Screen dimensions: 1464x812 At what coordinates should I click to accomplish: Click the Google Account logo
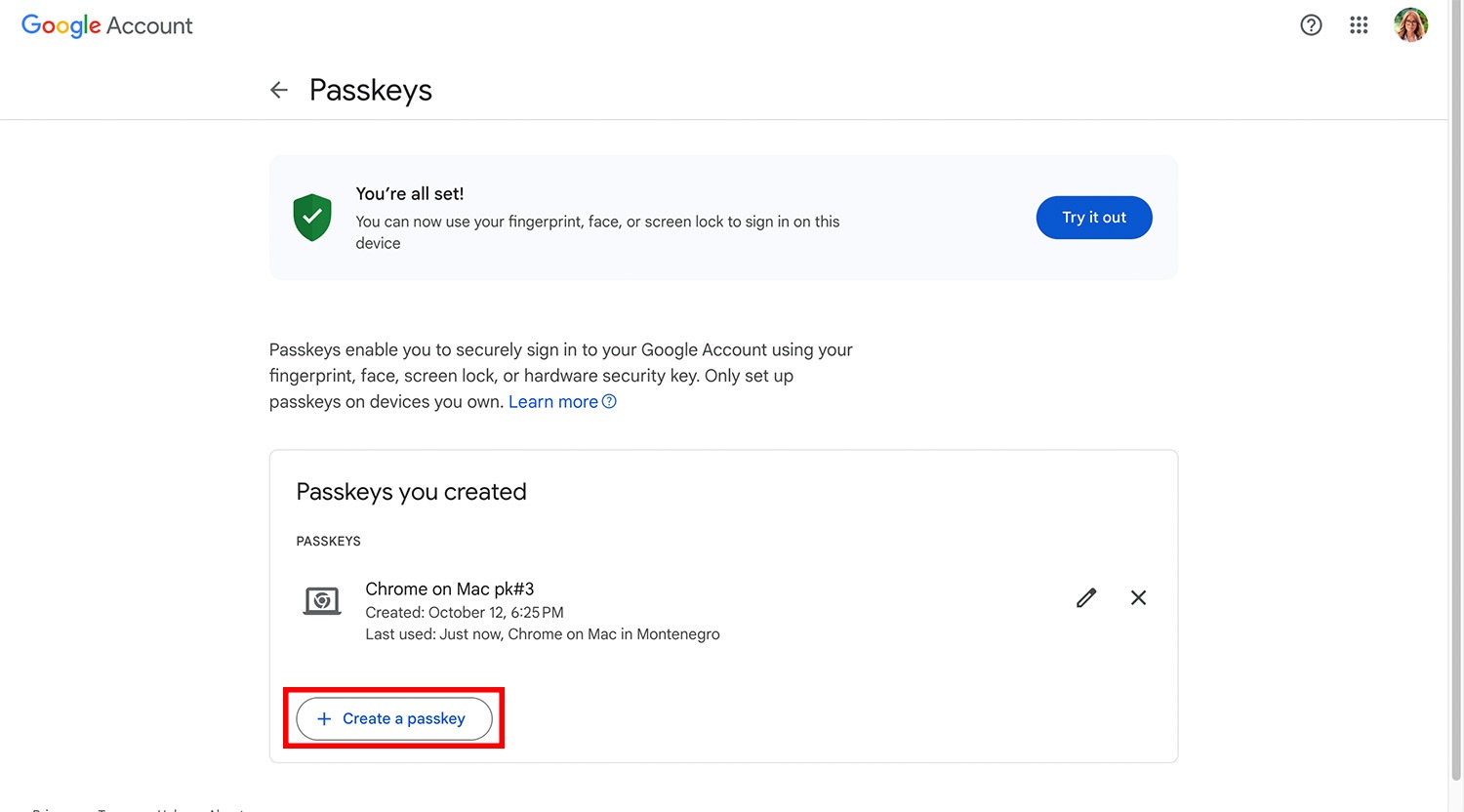(107, 26)
